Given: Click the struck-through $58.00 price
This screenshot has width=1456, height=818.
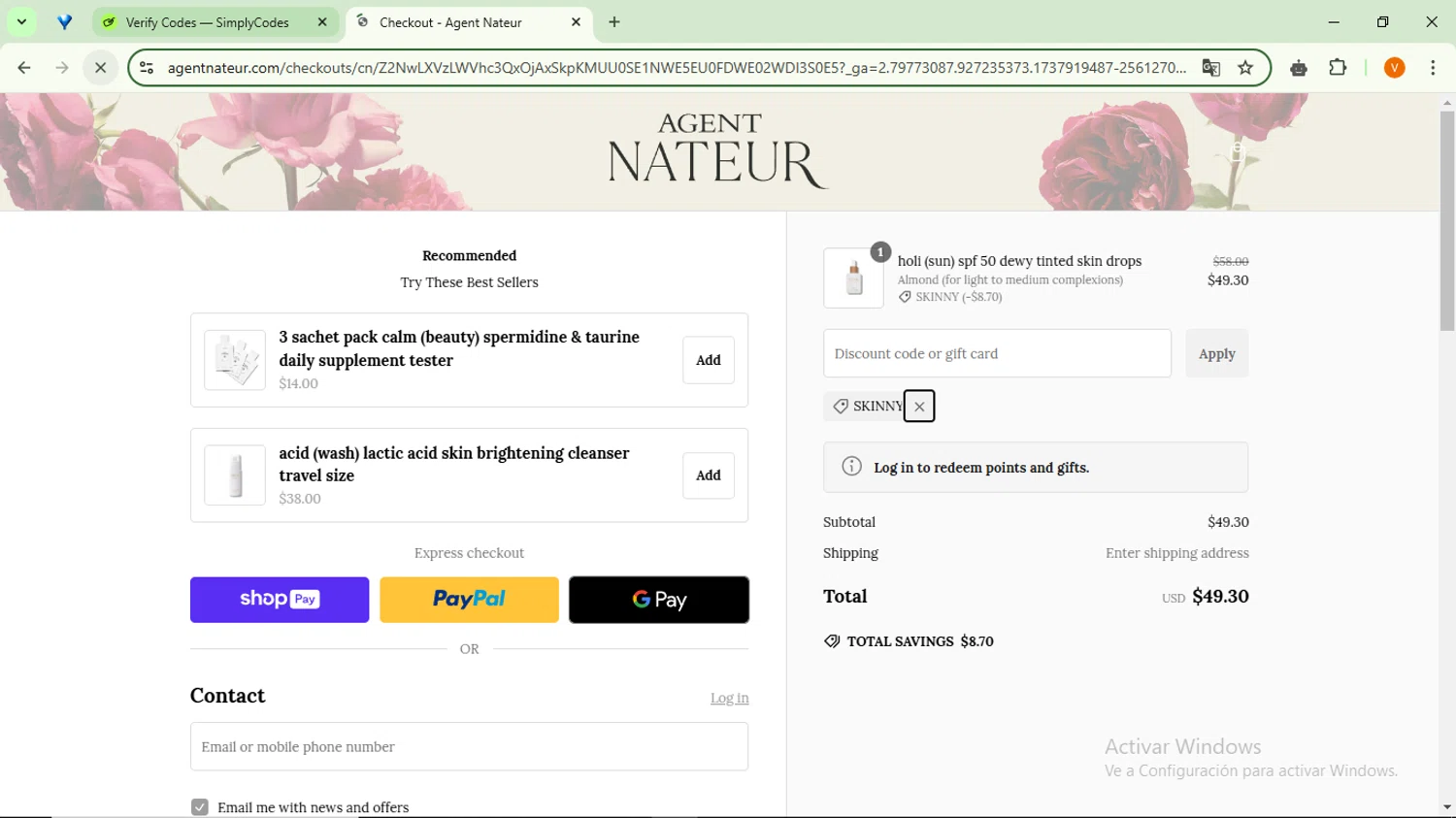Looking at the screenshot, I should click(x=1231, y=261).
